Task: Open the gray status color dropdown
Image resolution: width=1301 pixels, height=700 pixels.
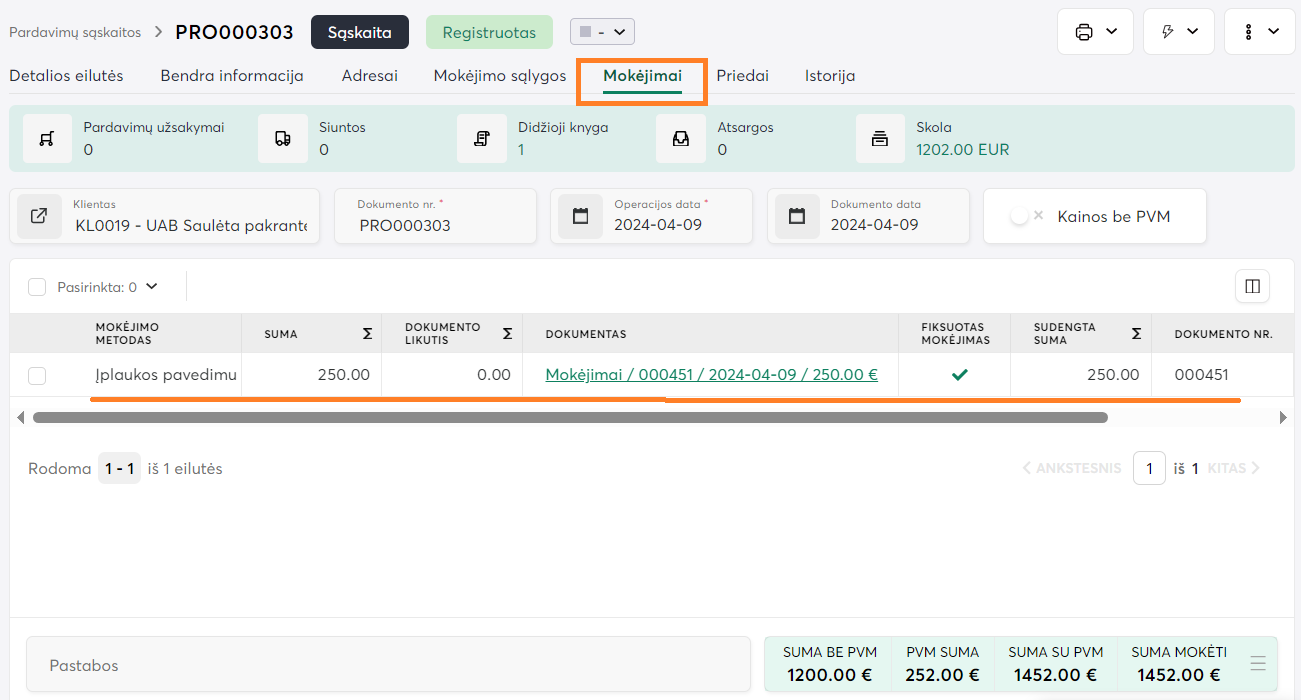Action: (602, 32)
